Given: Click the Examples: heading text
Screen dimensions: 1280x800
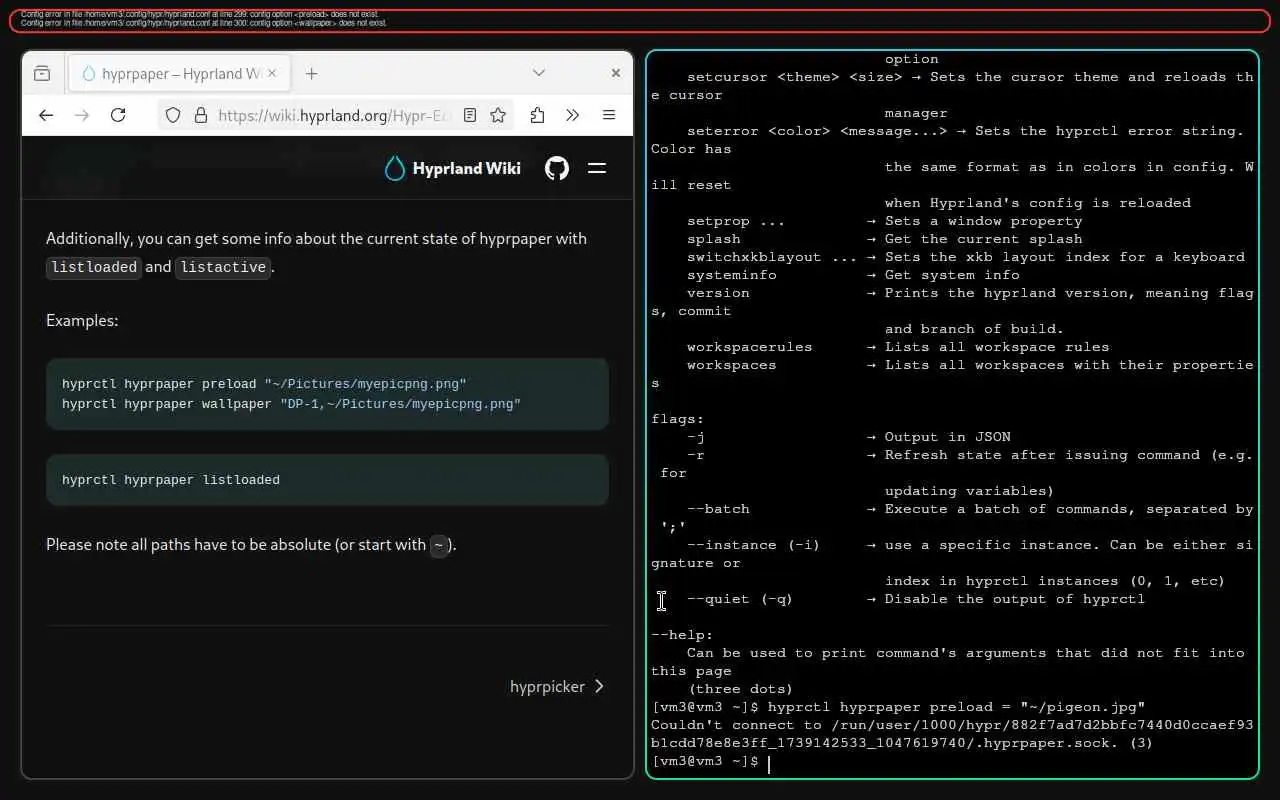Looking at the screenshot, I should [x=82, y=321].
